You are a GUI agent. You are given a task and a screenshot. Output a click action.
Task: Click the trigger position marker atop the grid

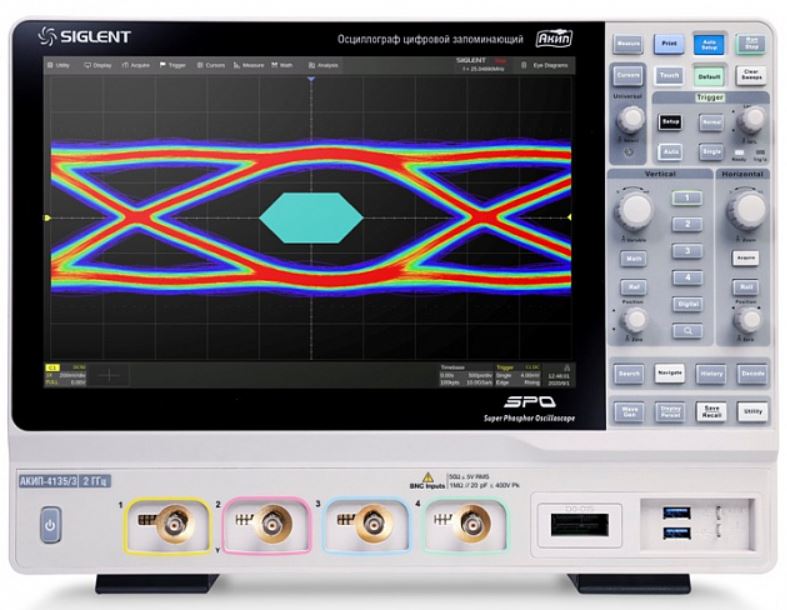[311, 79]
